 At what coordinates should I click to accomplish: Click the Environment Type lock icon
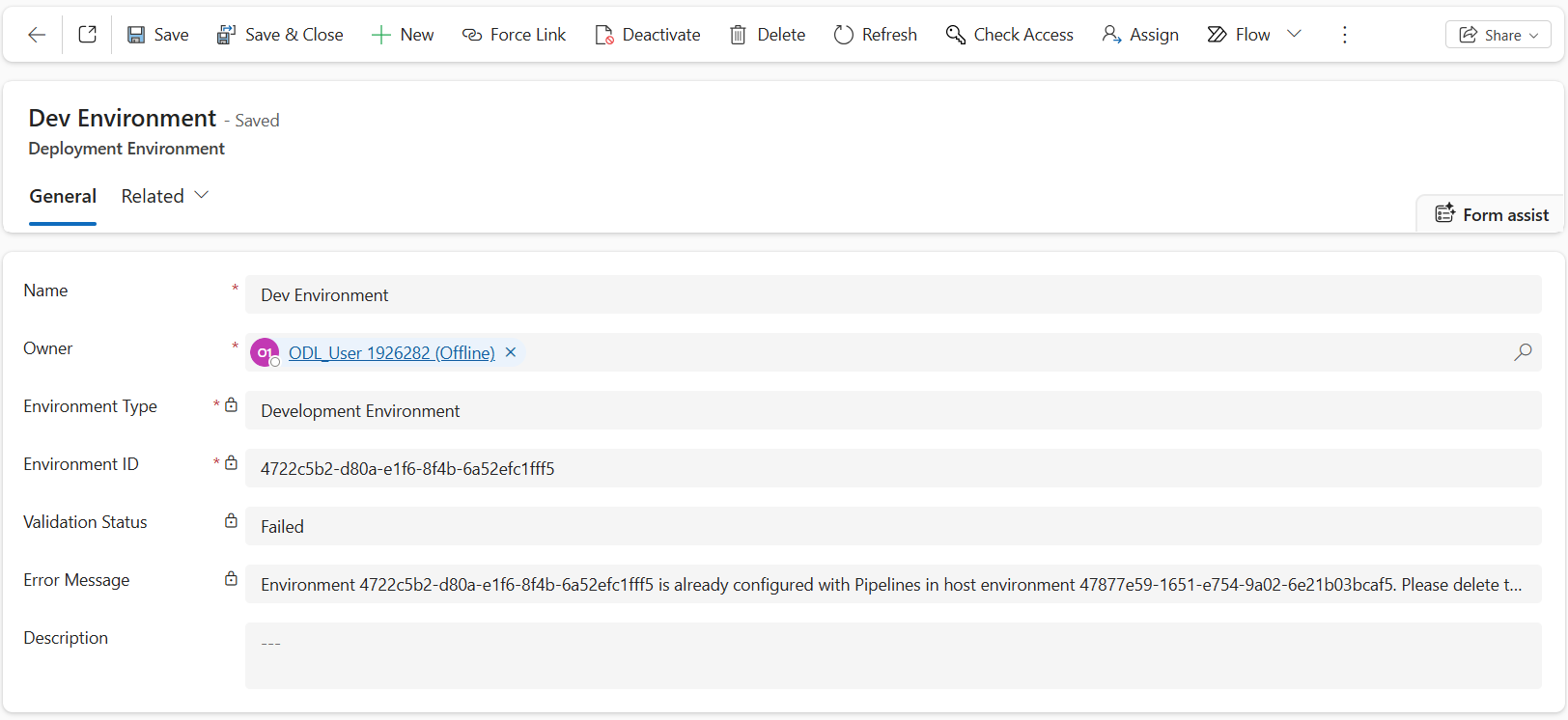231,405
